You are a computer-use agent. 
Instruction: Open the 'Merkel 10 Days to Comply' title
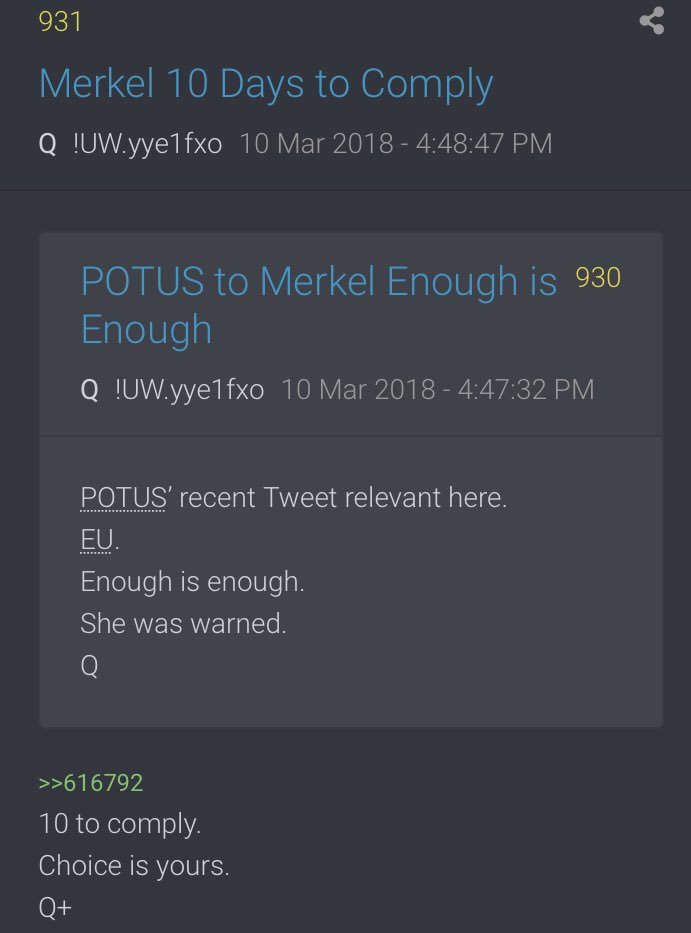(266, 85)
